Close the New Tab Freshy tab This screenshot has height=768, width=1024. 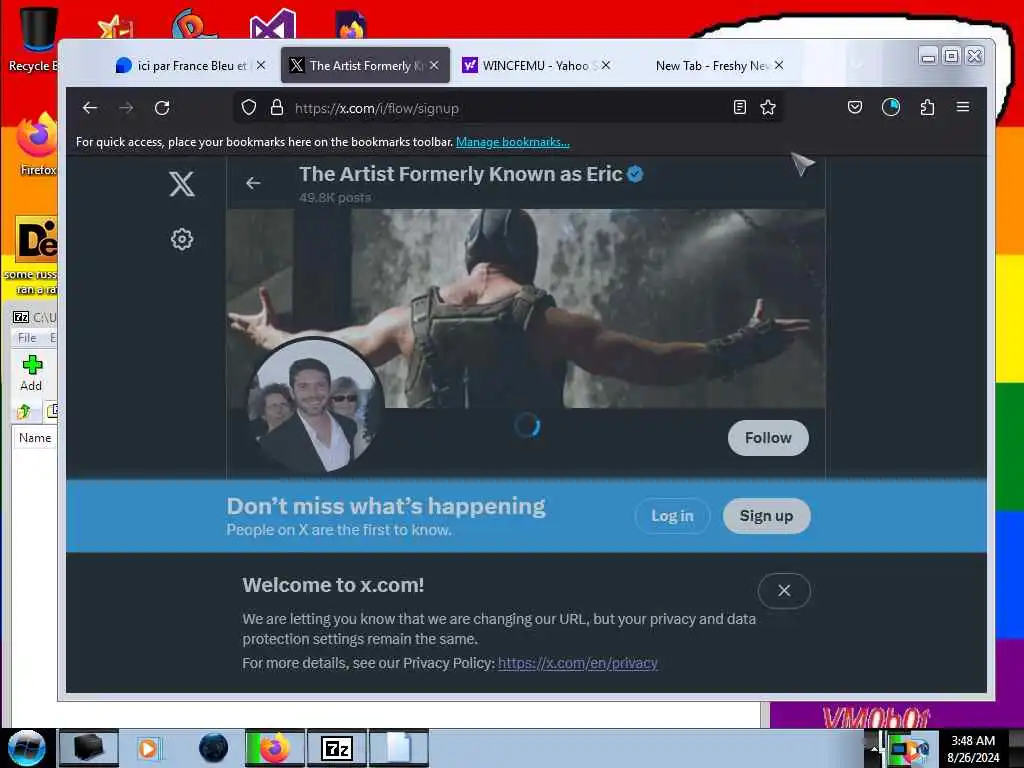point(778,65)
